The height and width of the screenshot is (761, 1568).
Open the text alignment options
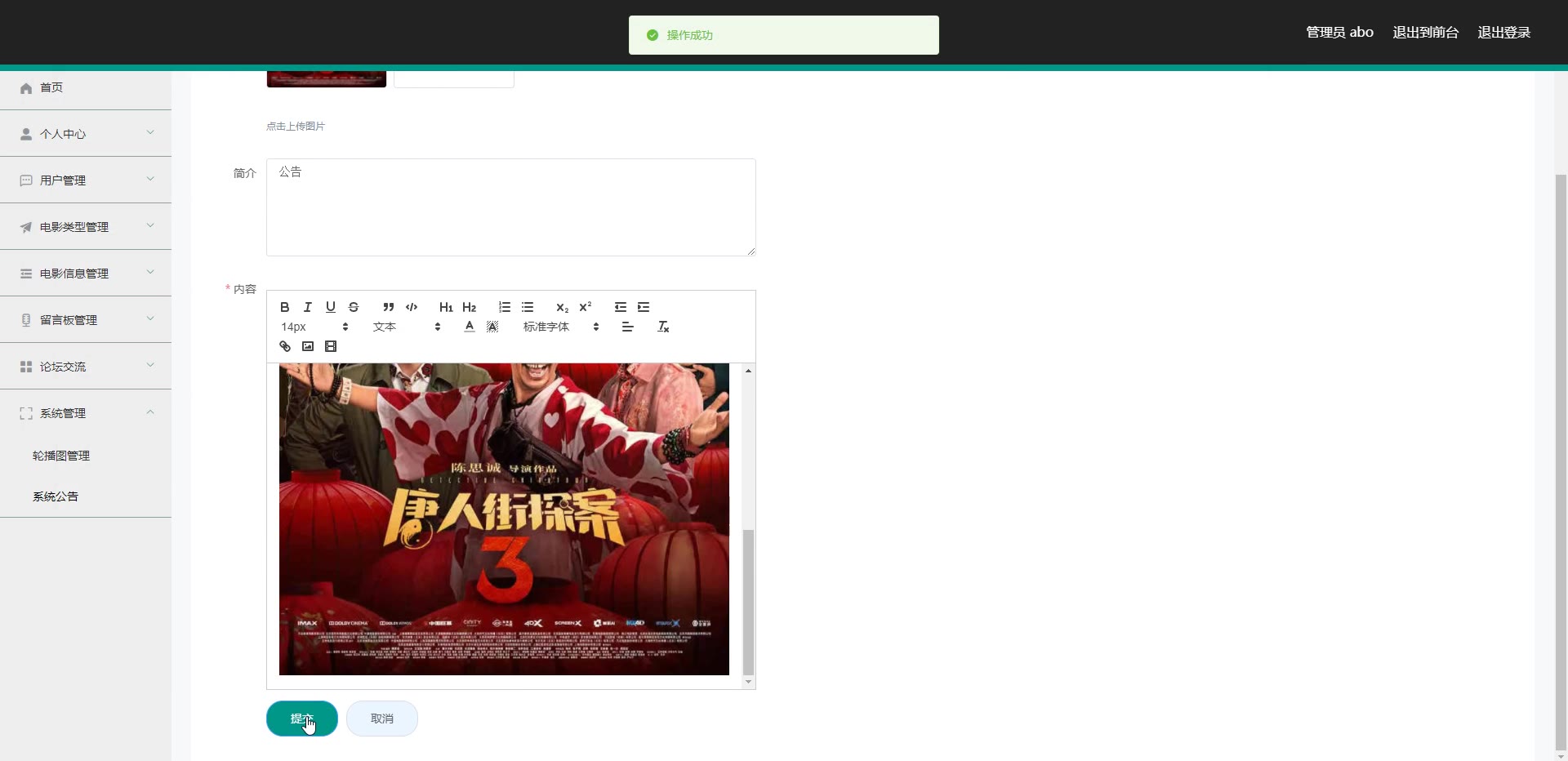627,327
